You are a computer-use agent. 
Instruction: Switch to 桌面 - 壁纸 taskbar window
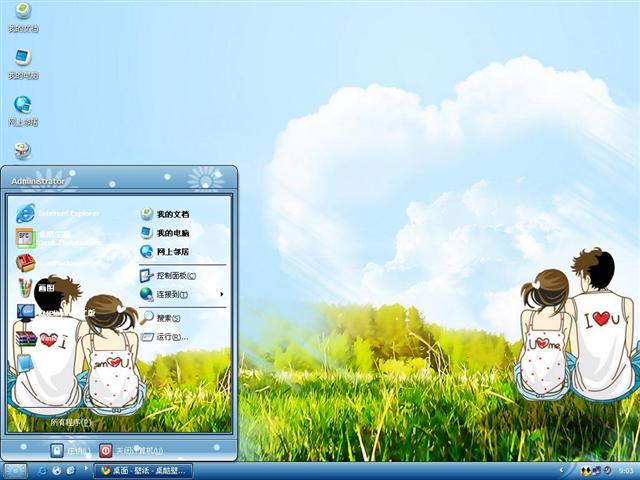click(x=143, y=471)
